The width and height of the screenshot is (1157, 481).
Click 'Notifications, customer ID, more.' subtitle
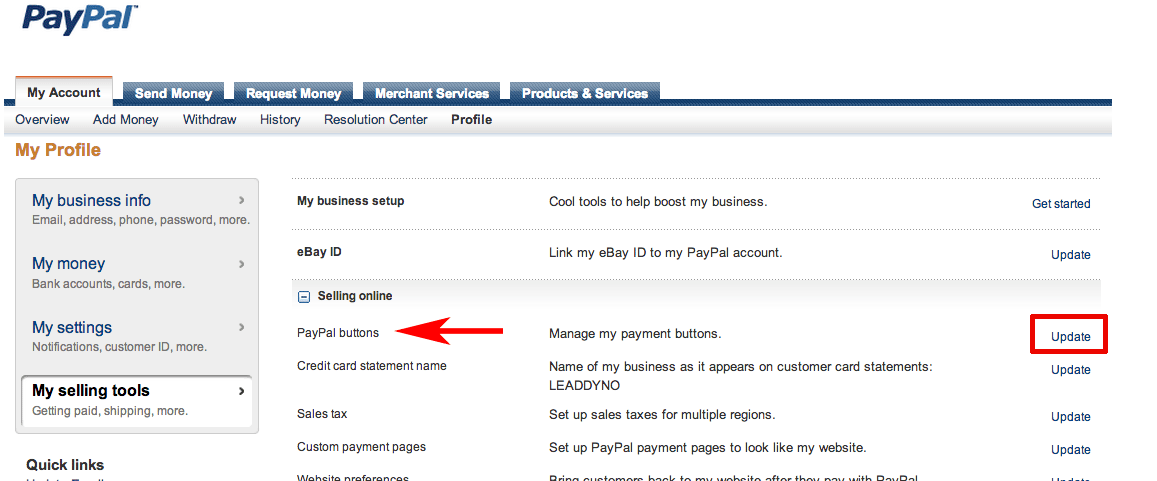[120, 347]
